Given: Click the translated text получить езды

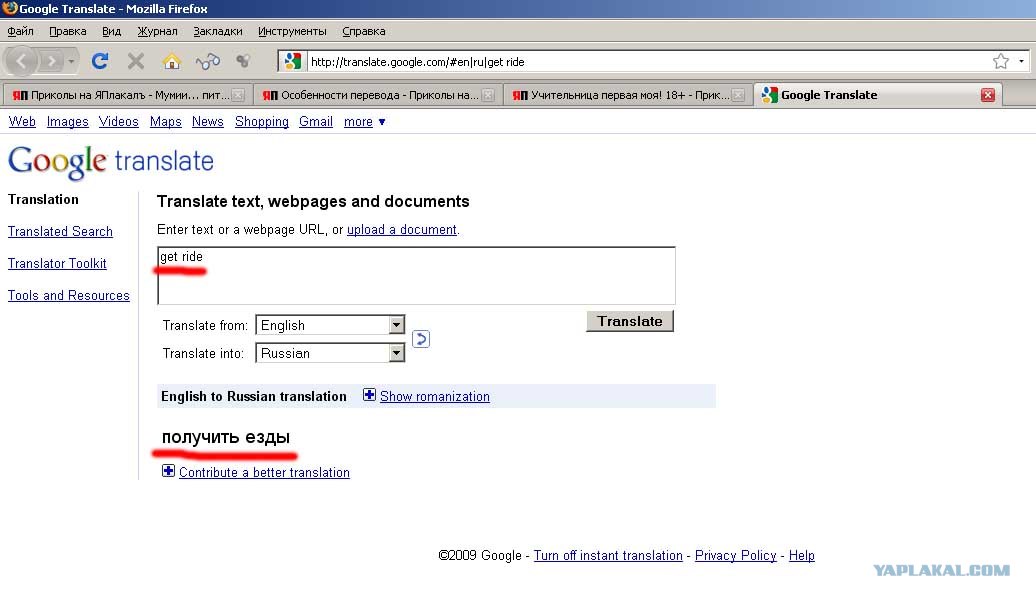Looking at the screenshot, I should (x=226, y=437).
